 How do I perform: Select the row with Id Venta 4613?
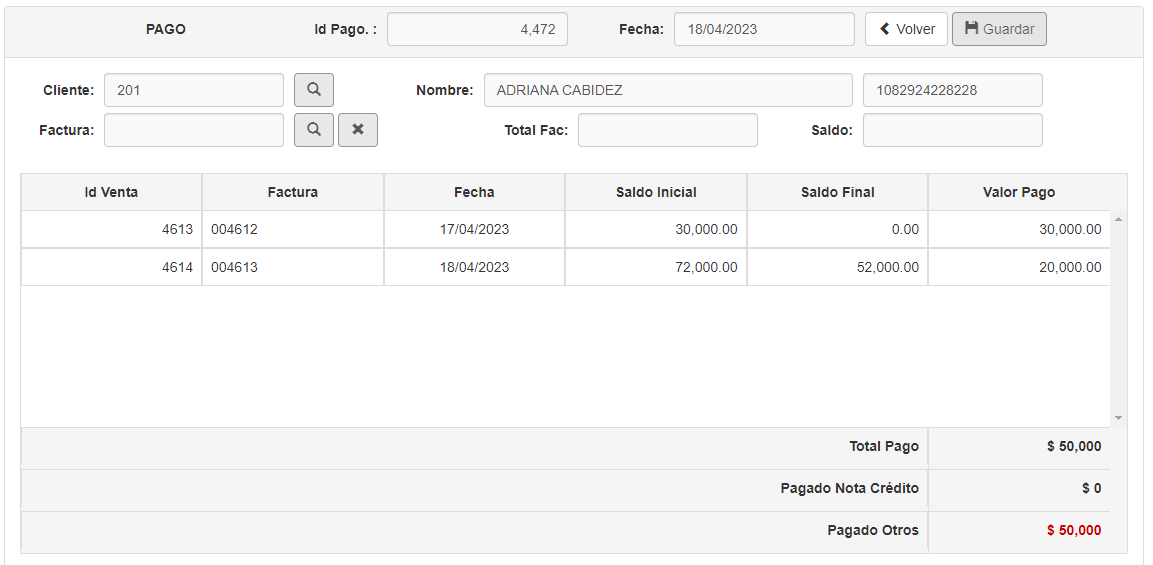pyautogui.click(x=112, y=229)
